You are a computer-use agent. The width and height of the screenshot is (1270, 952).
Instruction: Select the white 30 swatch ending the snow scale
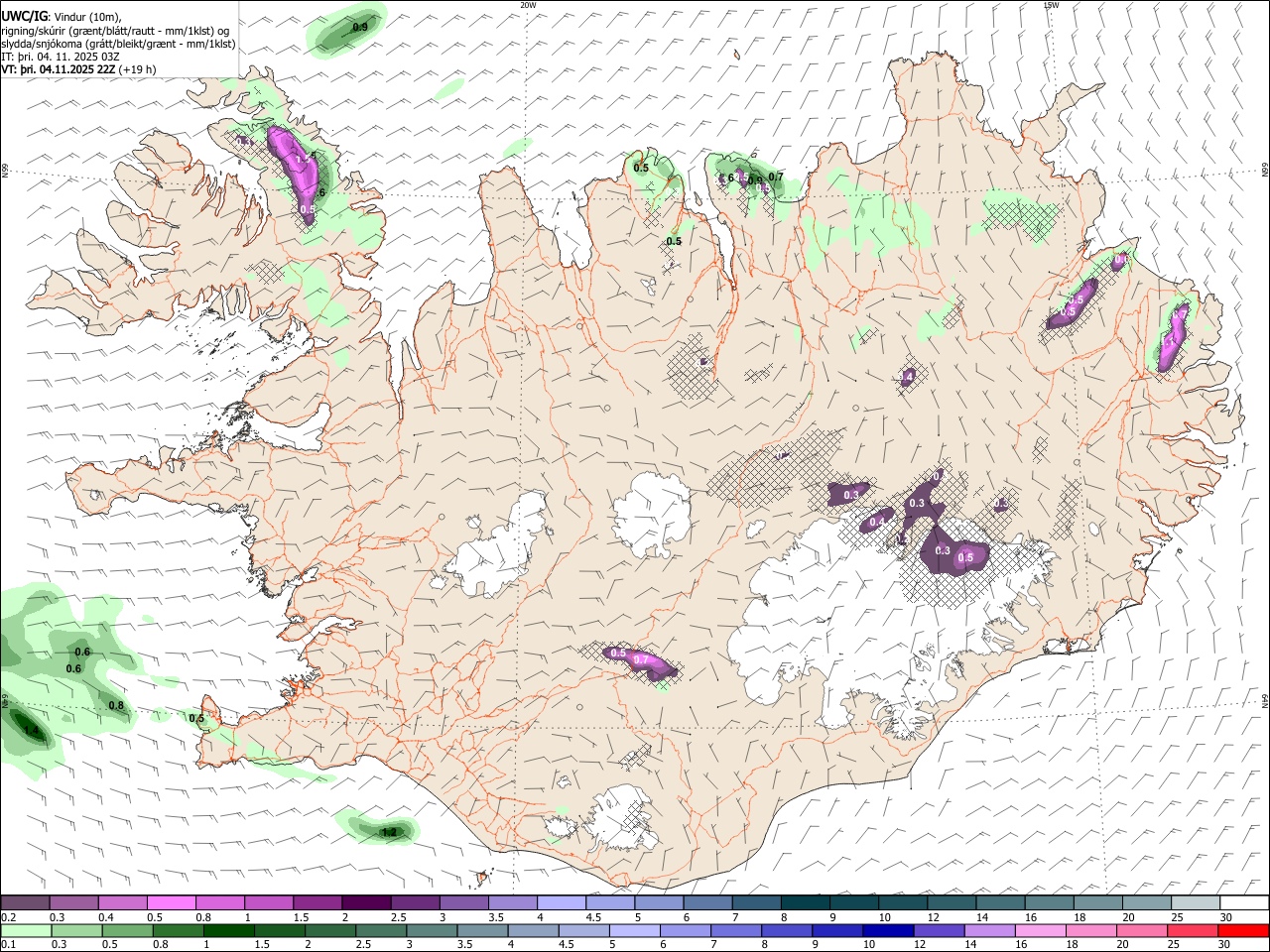click(1244, 903)
